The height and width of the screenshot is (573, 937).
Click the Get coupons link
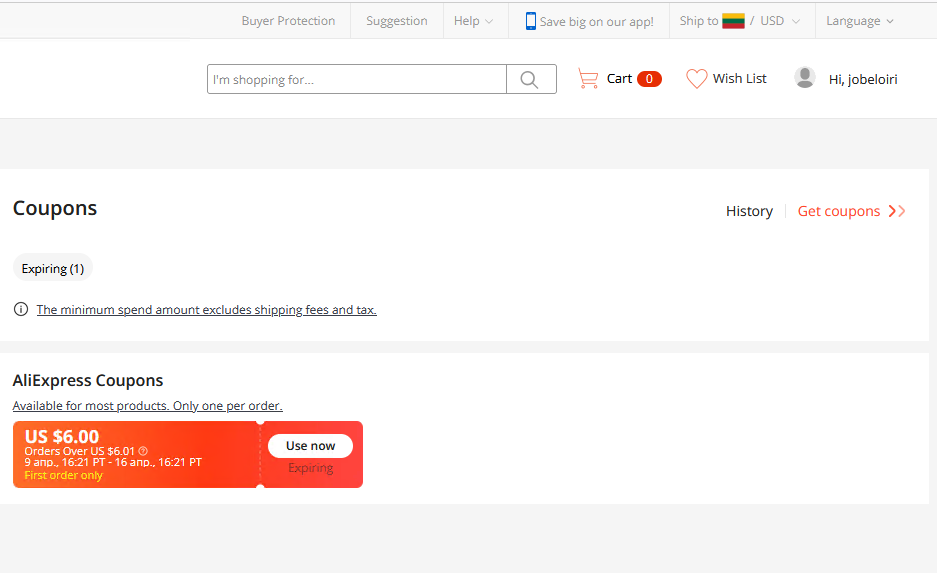coord(838,211)
